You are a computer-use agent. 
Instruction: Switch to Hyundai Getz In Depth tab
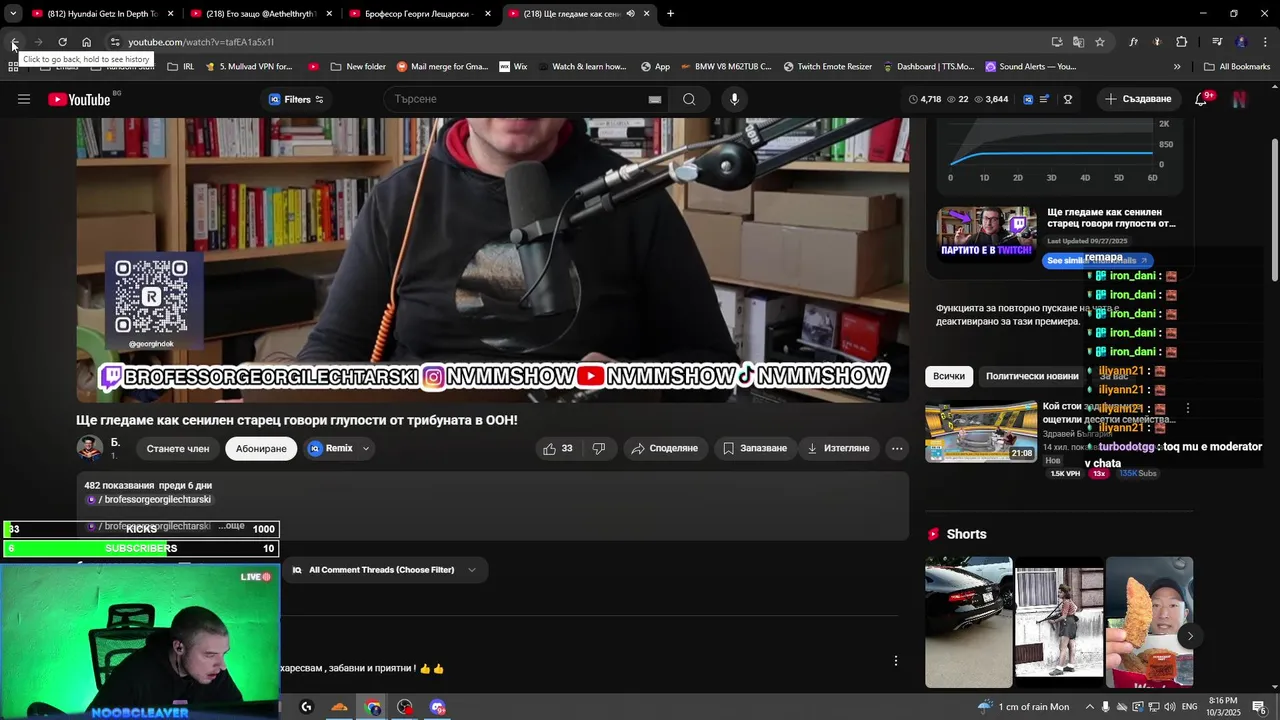[101, 14]
